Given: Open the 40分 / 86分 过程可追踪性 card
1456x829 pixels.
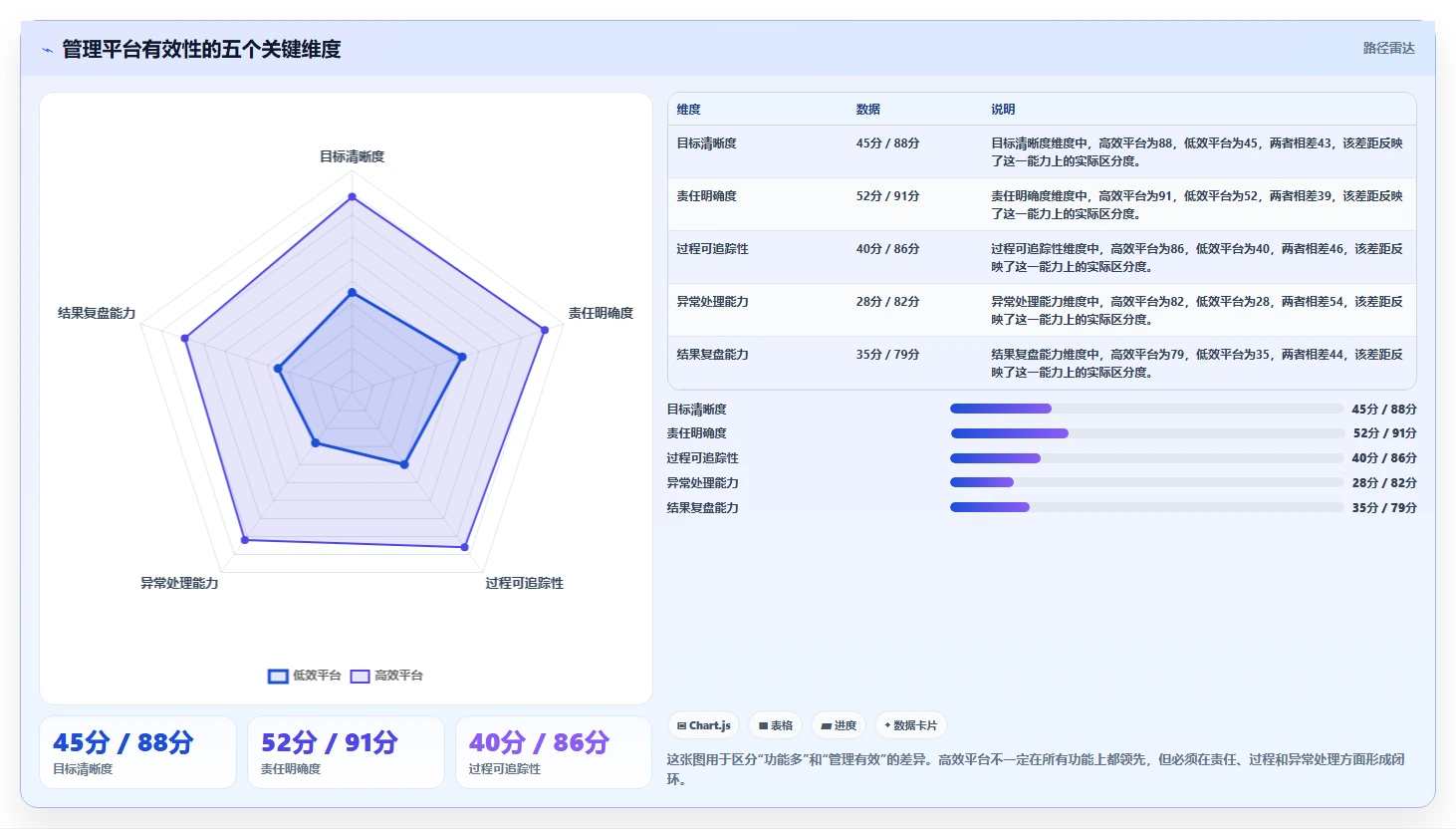Looking at the screenshot, I should [x=554, y=752].
